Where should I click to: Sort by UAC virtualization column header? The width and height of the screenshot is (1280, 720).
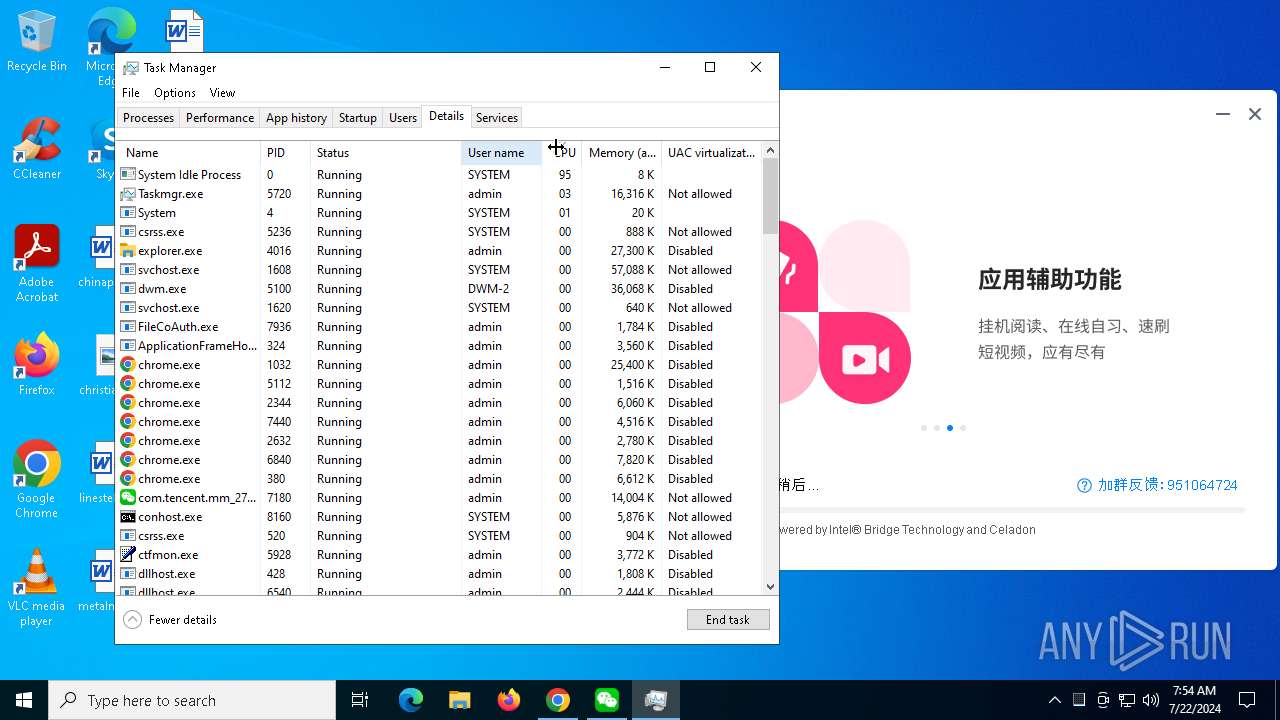tap(711, 153)
